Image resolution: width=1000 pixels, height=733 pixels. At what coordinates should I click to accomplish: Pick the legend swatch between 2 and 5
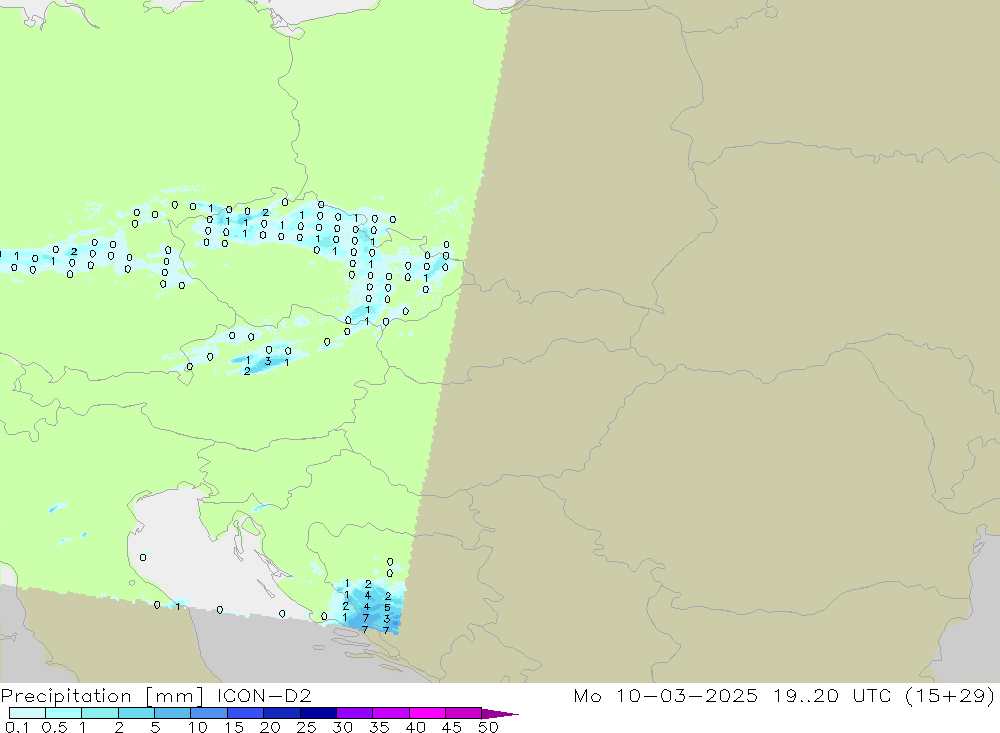click(136, 713)
